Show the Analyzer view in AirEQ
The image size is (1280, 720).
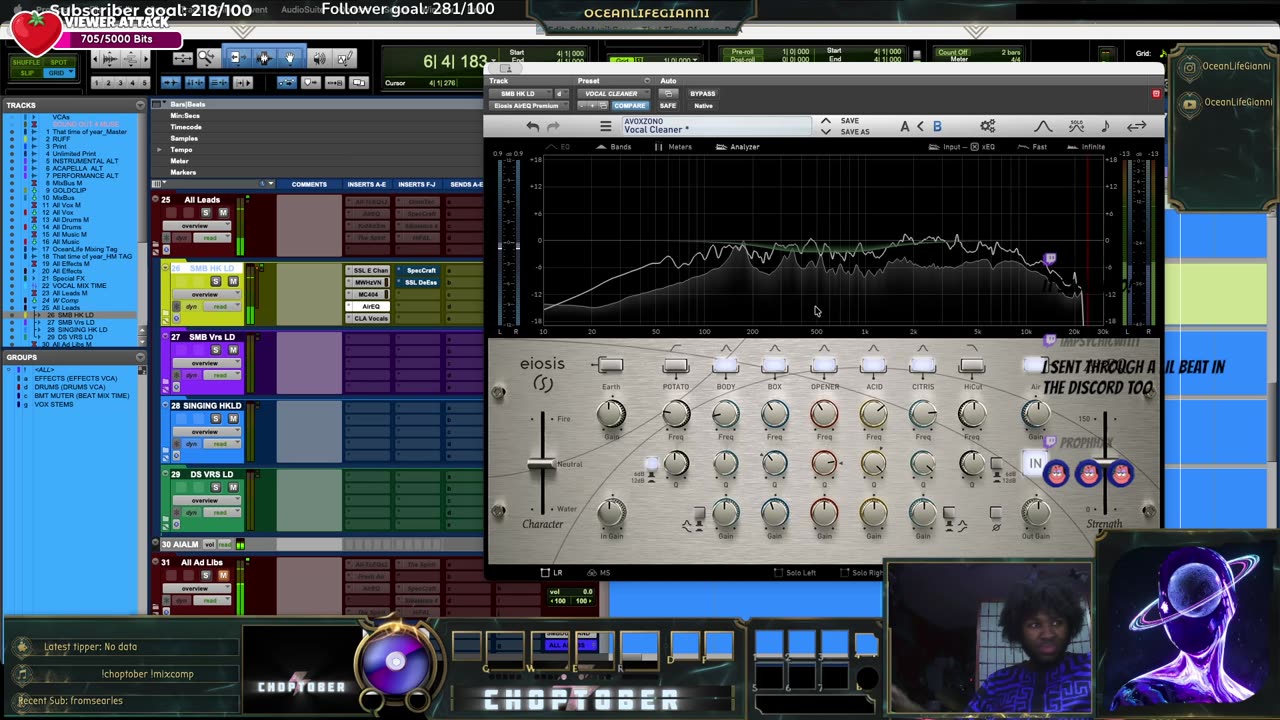point(738,147)
